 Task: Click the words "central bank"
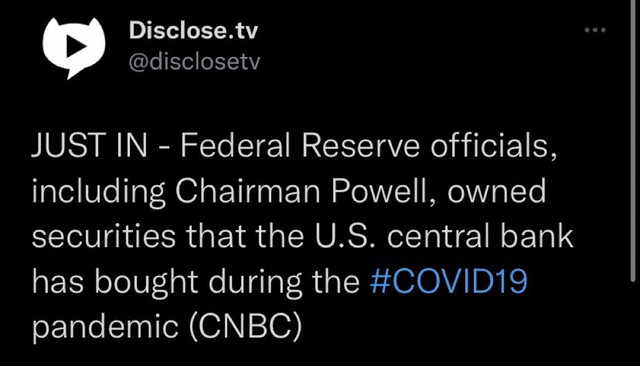[480, 236]
